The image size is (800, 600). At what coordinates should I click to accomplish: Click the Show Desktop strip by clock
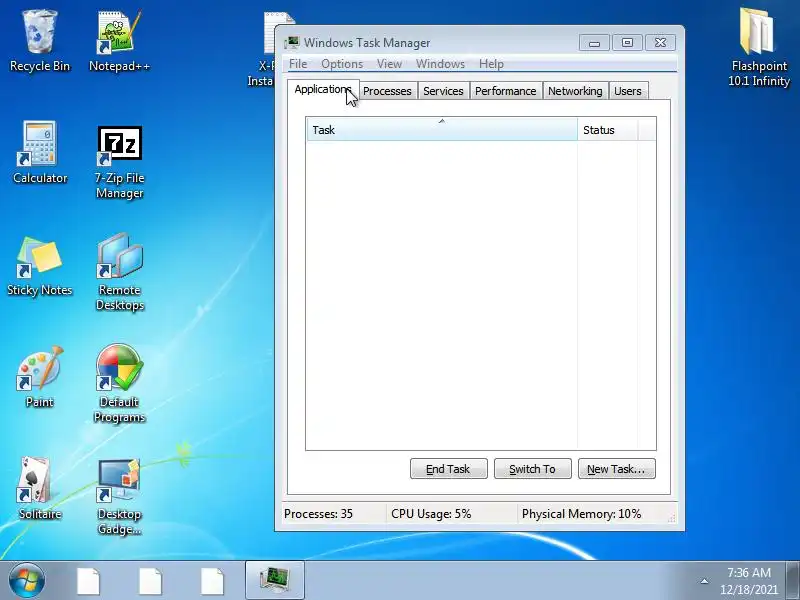[x=794, y=581]
